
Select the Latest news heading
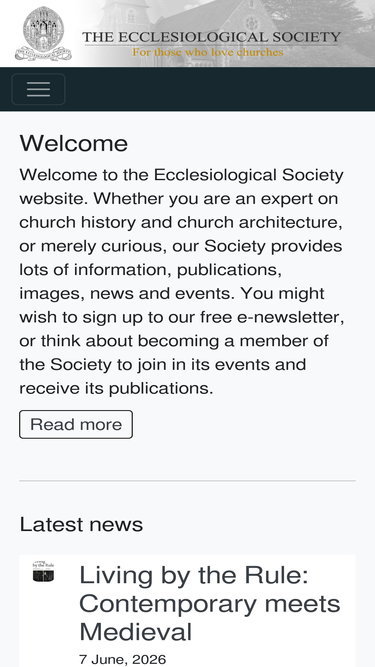81,524
